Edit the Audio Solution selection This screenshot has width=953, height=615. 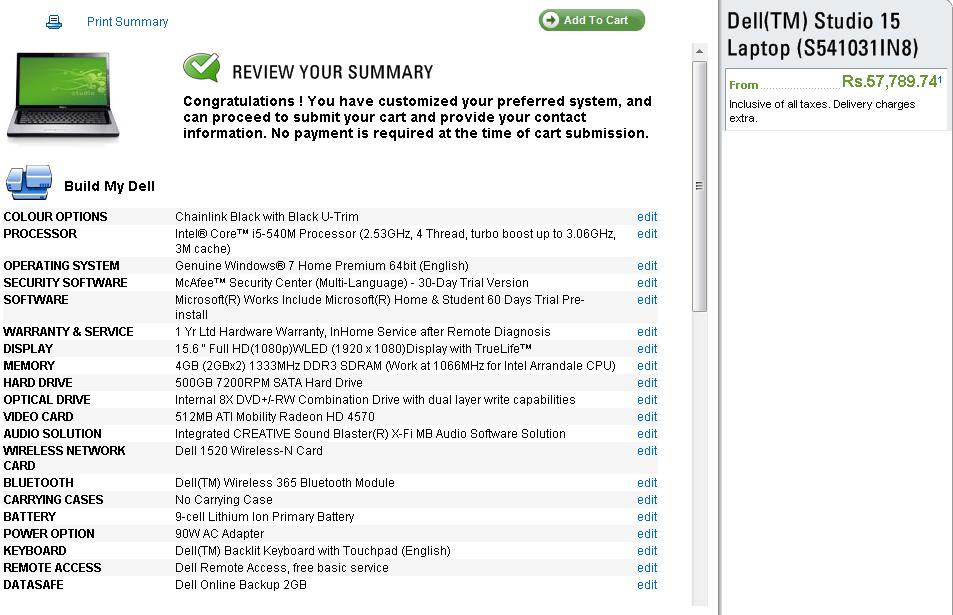[x=647, y=435]
